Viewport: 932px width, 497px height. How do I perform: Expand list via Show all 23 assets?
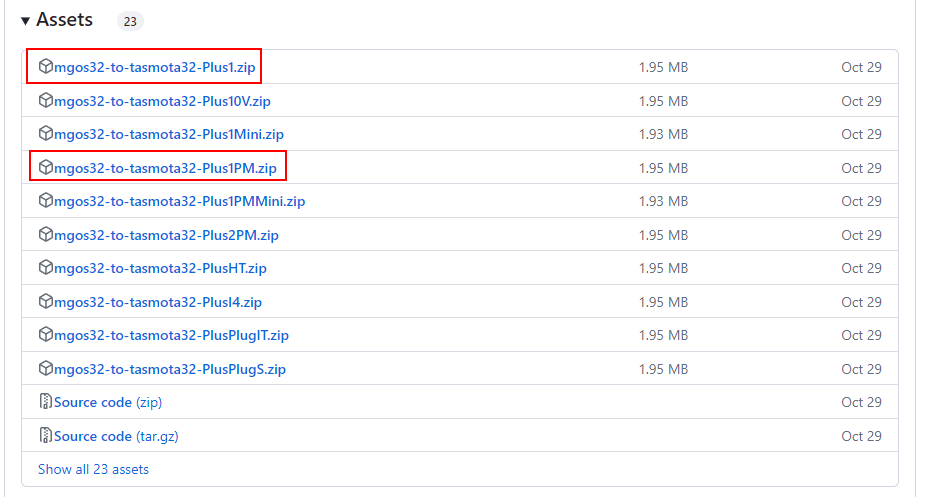click(93, 469)
